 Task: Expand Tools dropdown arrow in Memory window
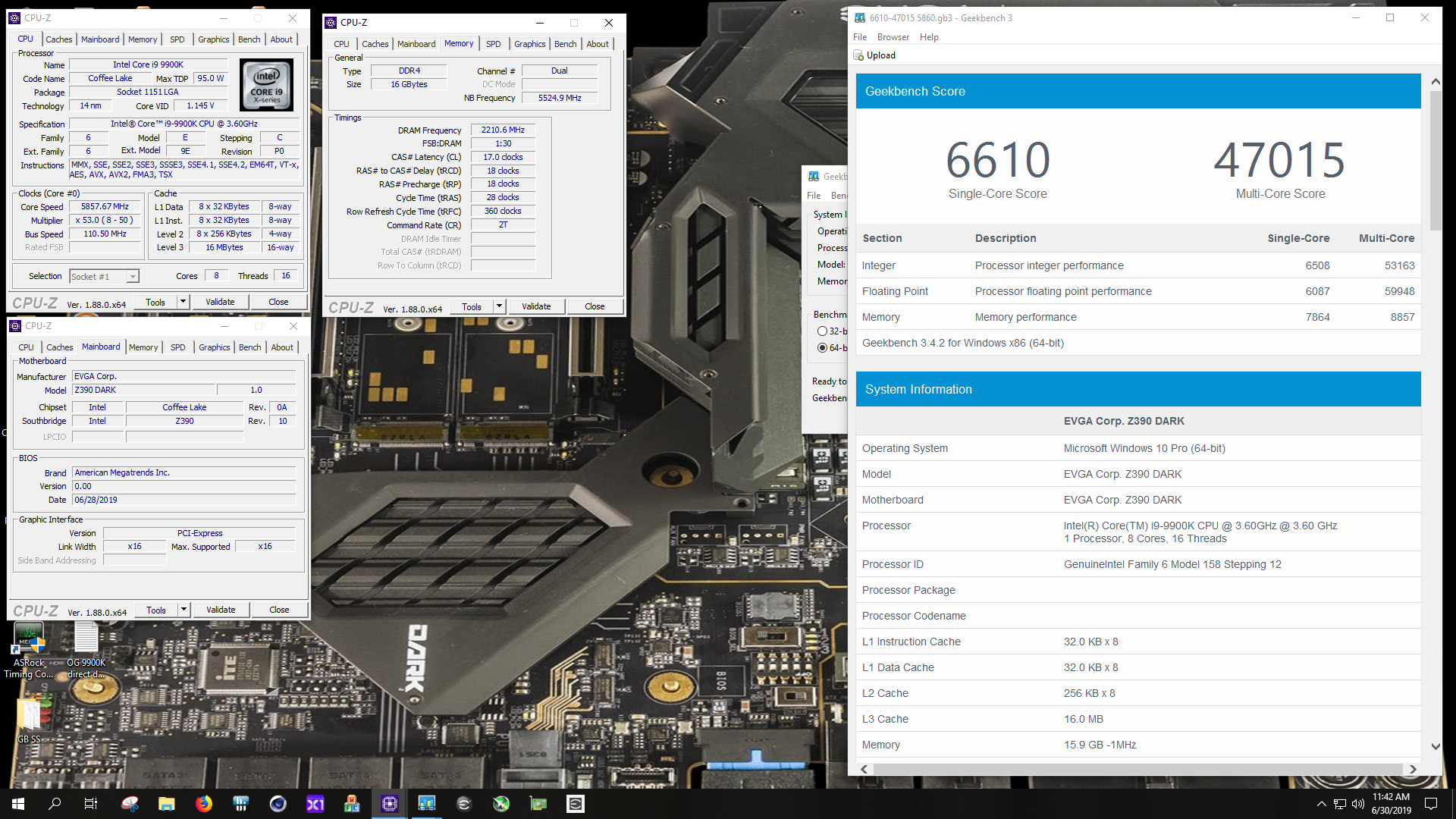(499, 306)
